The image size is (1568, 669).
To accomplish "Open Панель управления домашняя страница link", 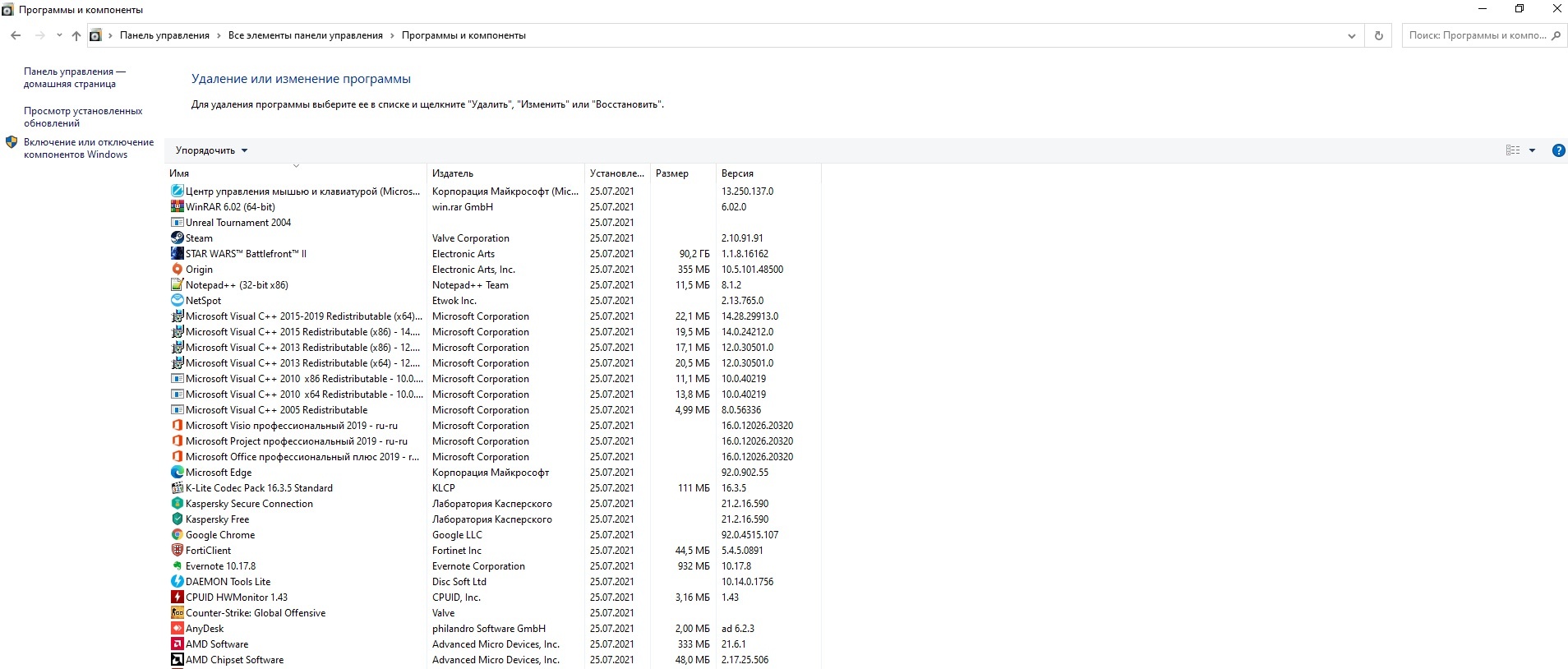I will pyautogui.click(x=75, y=77).
